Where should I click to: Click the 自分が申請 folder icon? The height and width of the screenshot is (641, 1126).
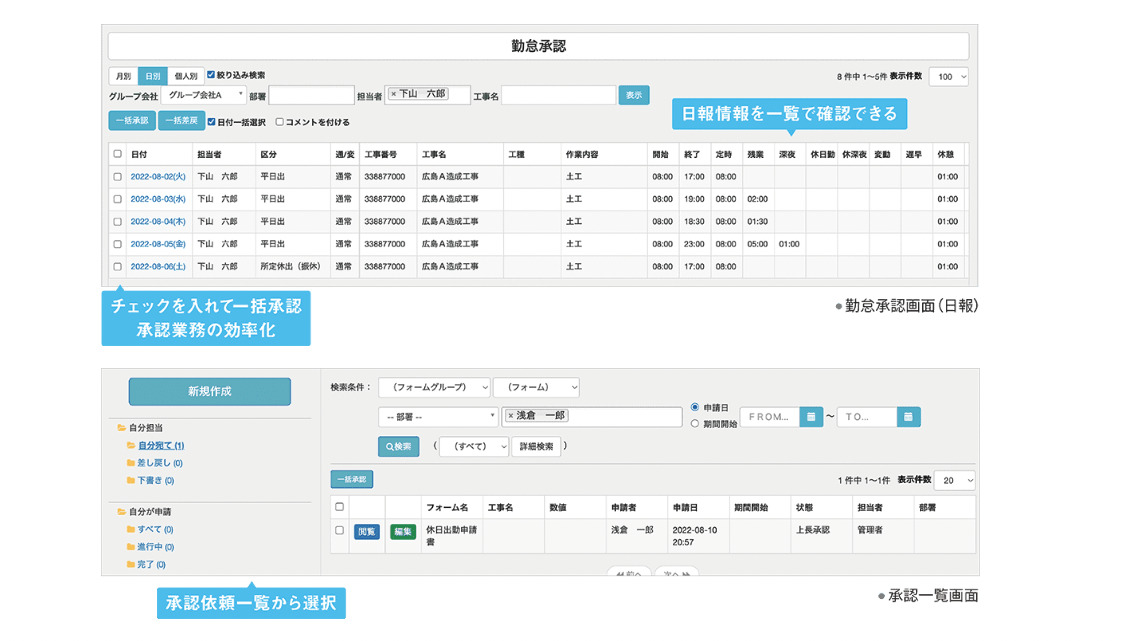[121, 512]
